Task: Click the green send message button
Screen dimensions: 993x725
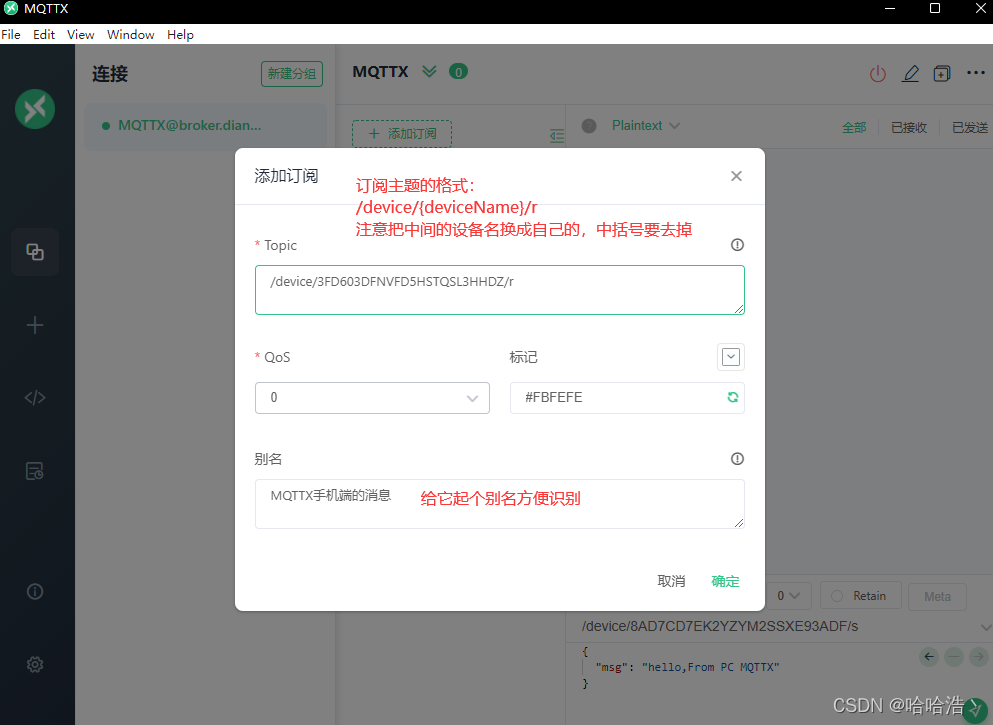Action: (x=976, y=710)
